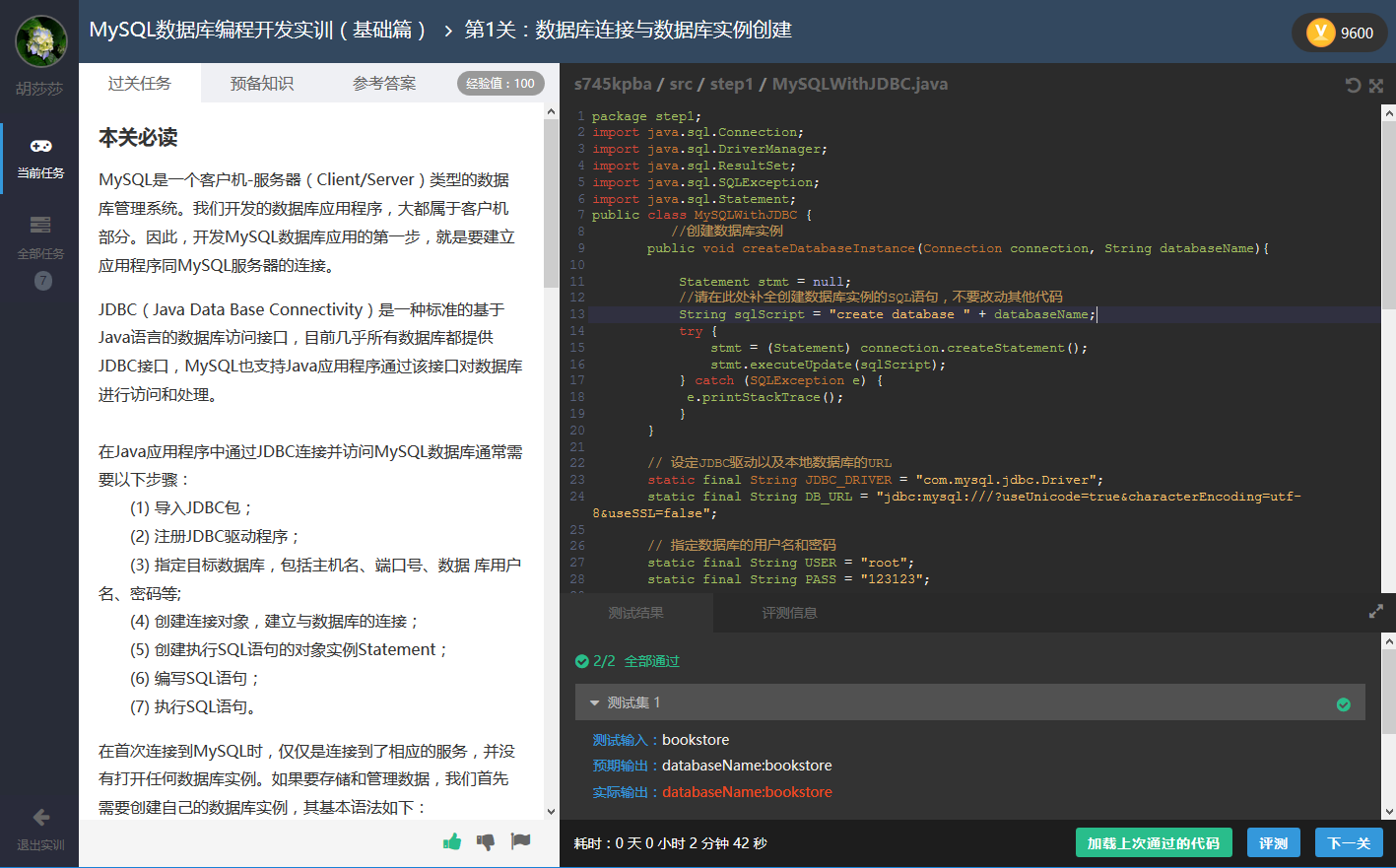1396x868 pixels.
Task: Switch to 过关任务 tab
Action: point(140,83)
